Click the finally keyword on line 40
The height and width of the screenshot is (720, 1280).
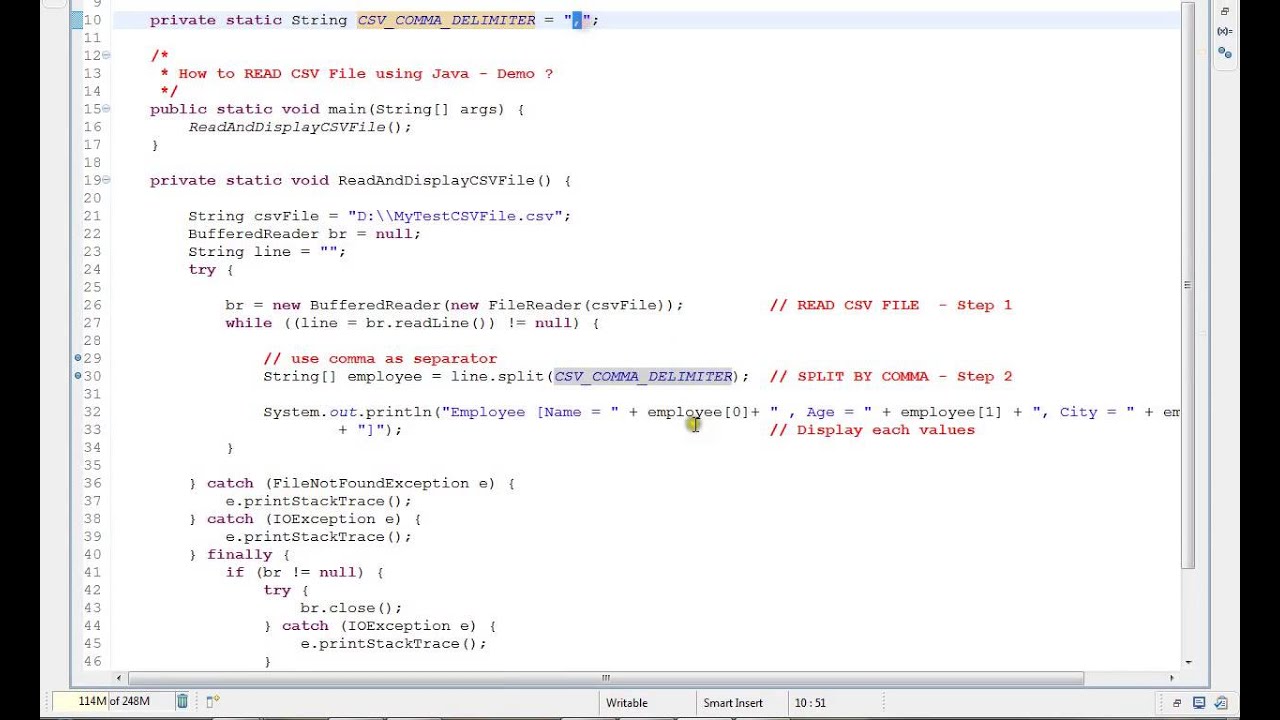click(239, 555)
